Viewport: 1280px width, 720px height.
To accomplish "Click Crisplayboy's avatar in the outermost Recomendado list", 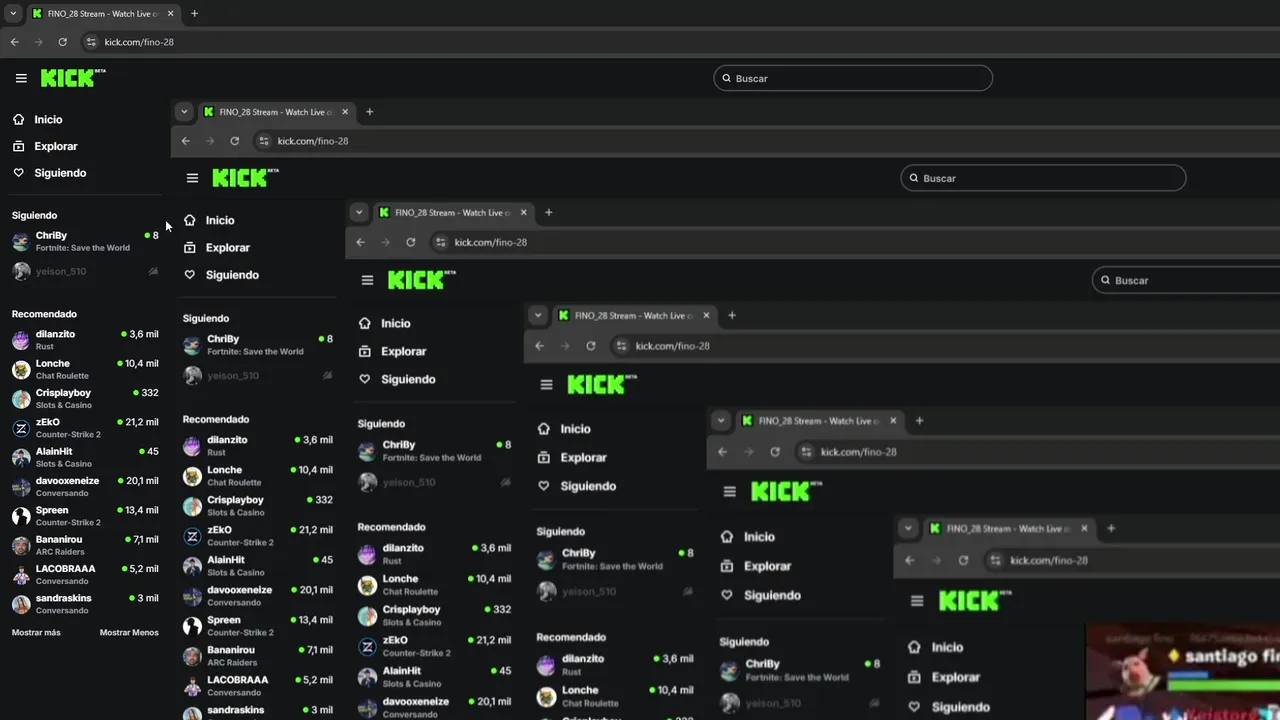I will [x=21, y=399].
